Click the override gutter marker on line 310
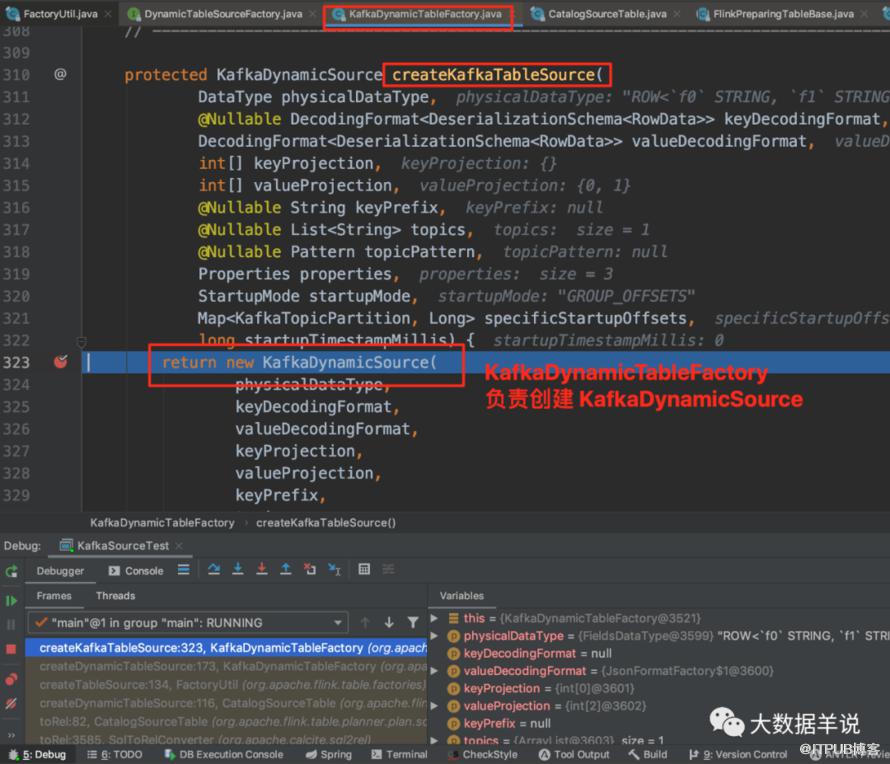 coord(60,74)
